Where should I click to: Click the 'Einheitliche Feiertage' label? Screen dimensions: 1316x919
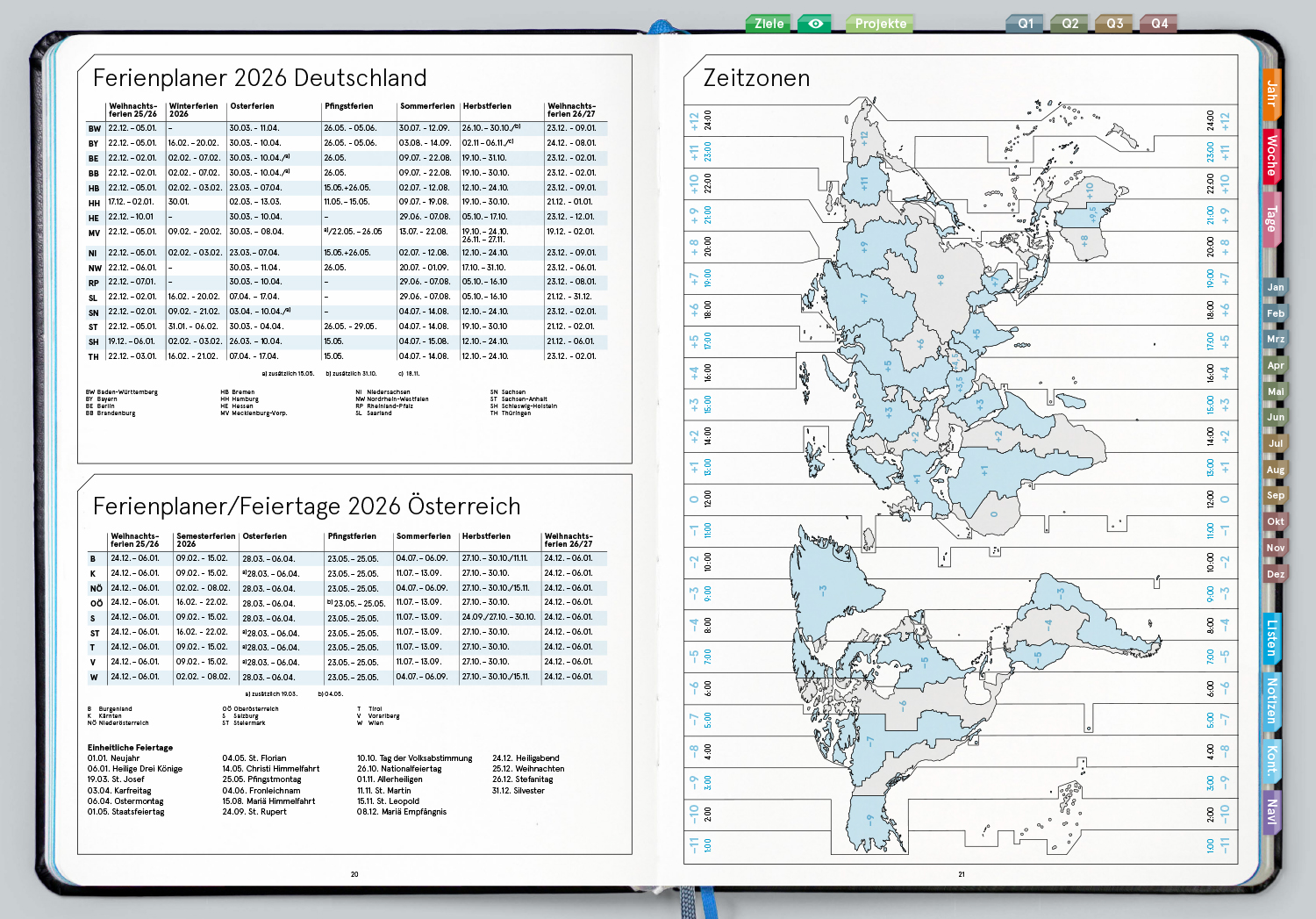click(130, 748)
